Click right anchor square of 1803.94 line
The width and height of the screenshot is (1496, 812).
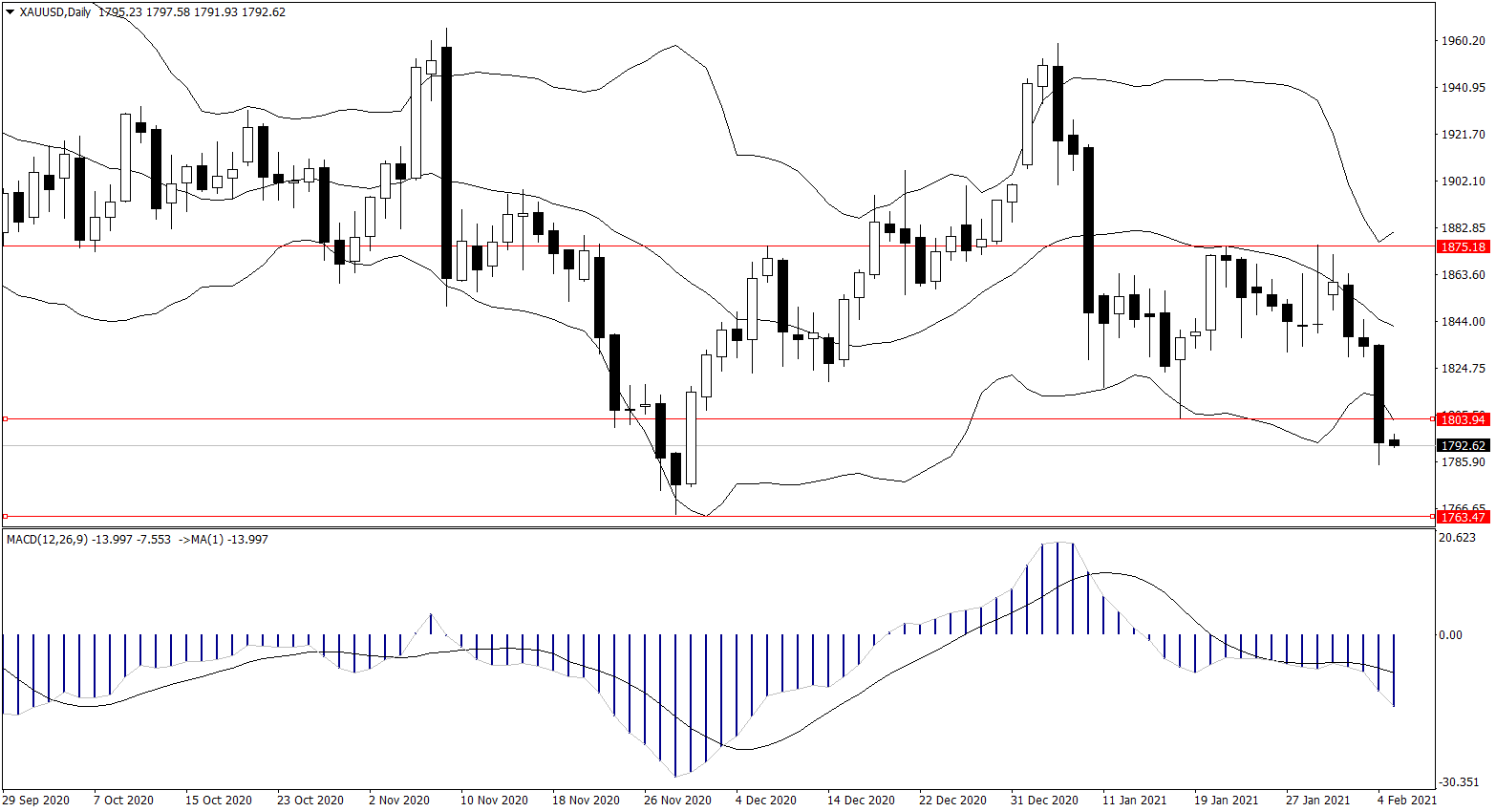(x=1432, y=419)
